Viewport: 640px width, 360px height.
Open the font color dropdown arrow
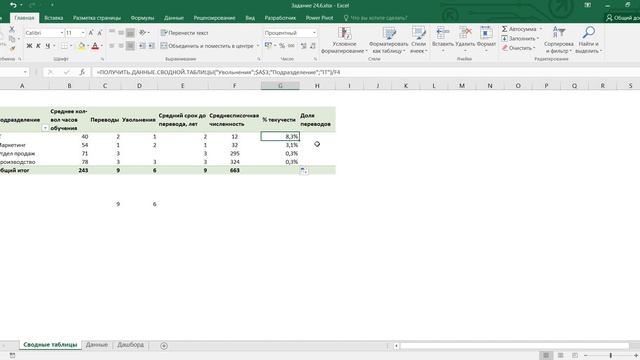coord(101,46)
